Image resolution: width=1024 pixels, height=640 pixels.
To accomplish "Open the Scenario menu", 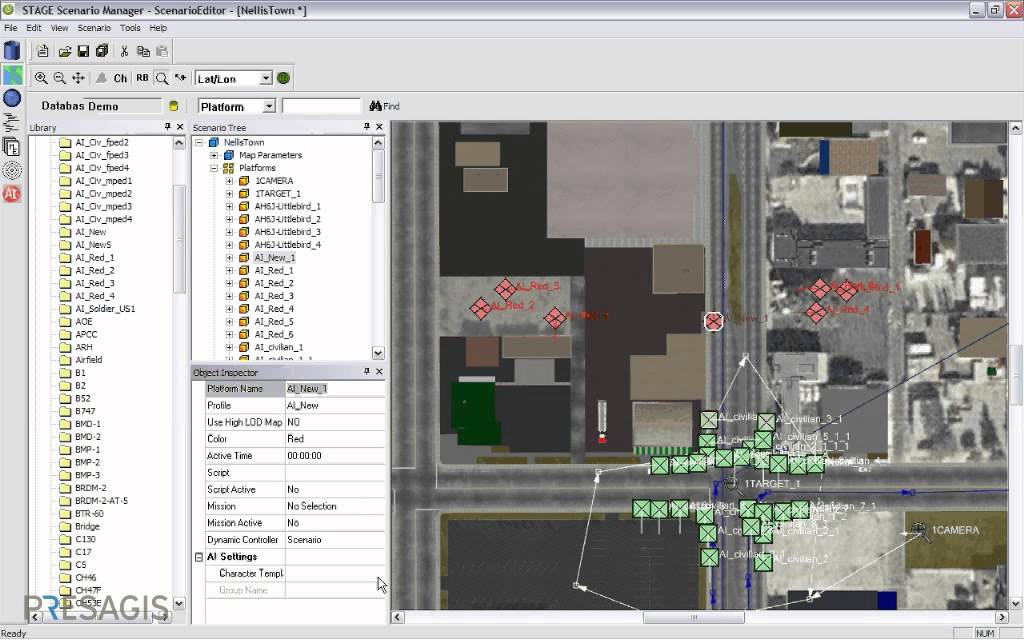I will coord(94,28).
